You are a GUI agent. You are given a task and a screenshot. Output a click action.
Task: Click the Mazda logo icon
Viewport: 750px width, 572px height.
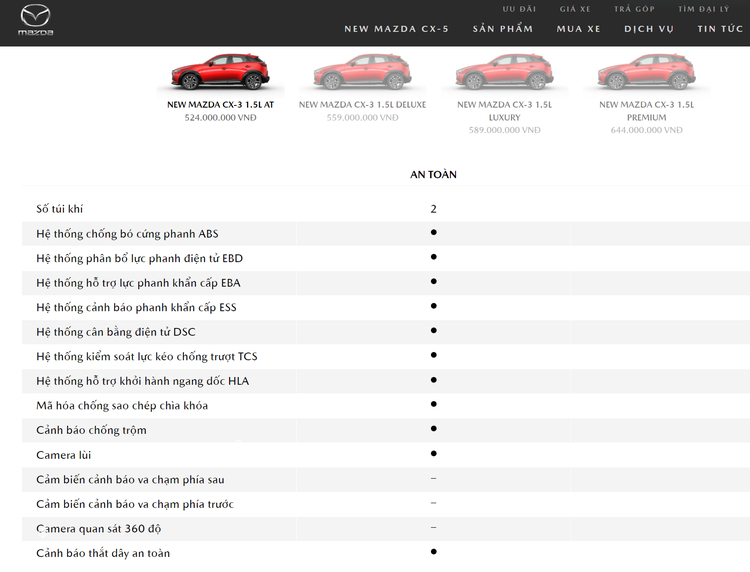click(35, 20)
